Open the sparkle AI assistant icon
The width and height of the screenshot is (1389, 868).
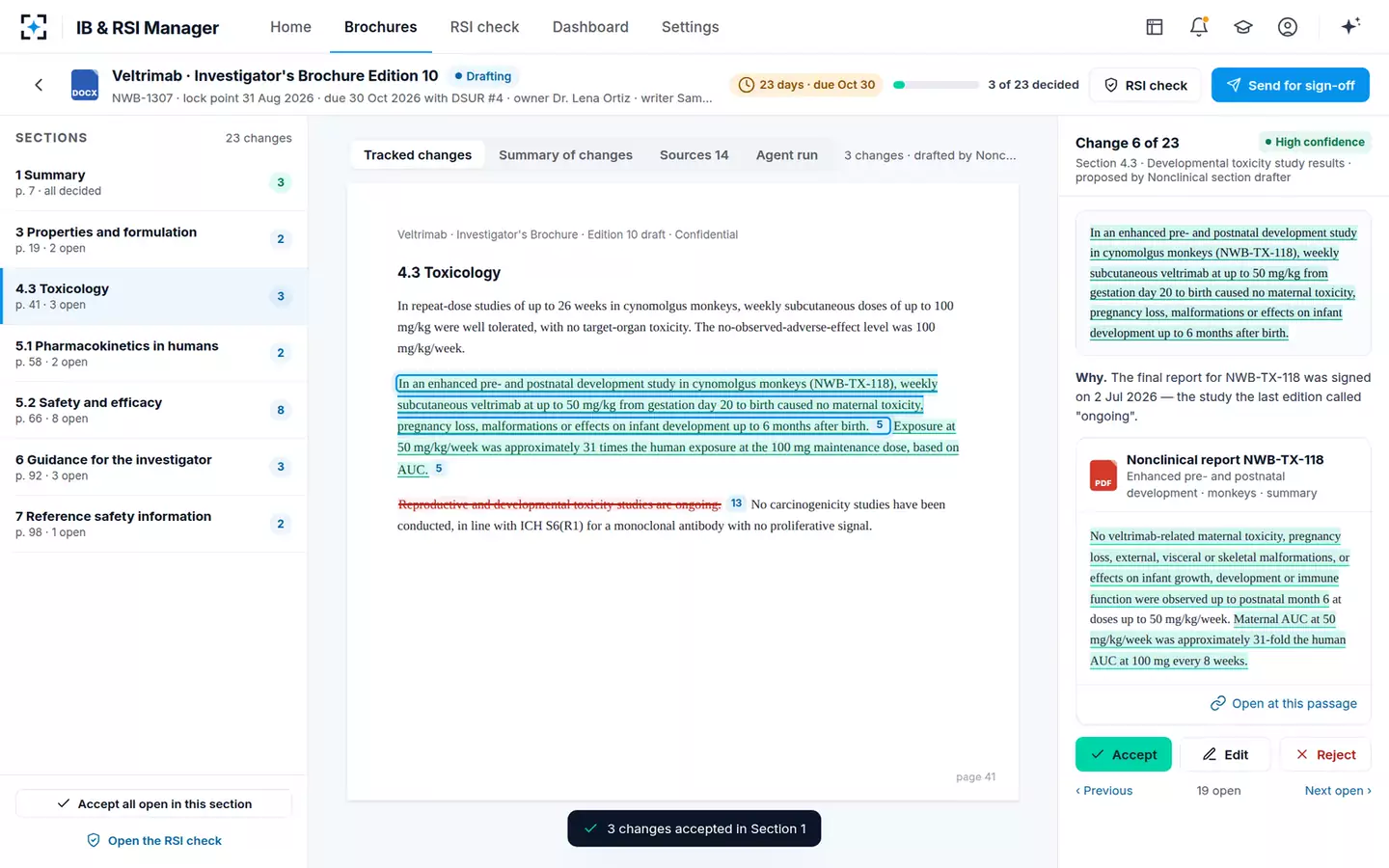point(1350,26)
